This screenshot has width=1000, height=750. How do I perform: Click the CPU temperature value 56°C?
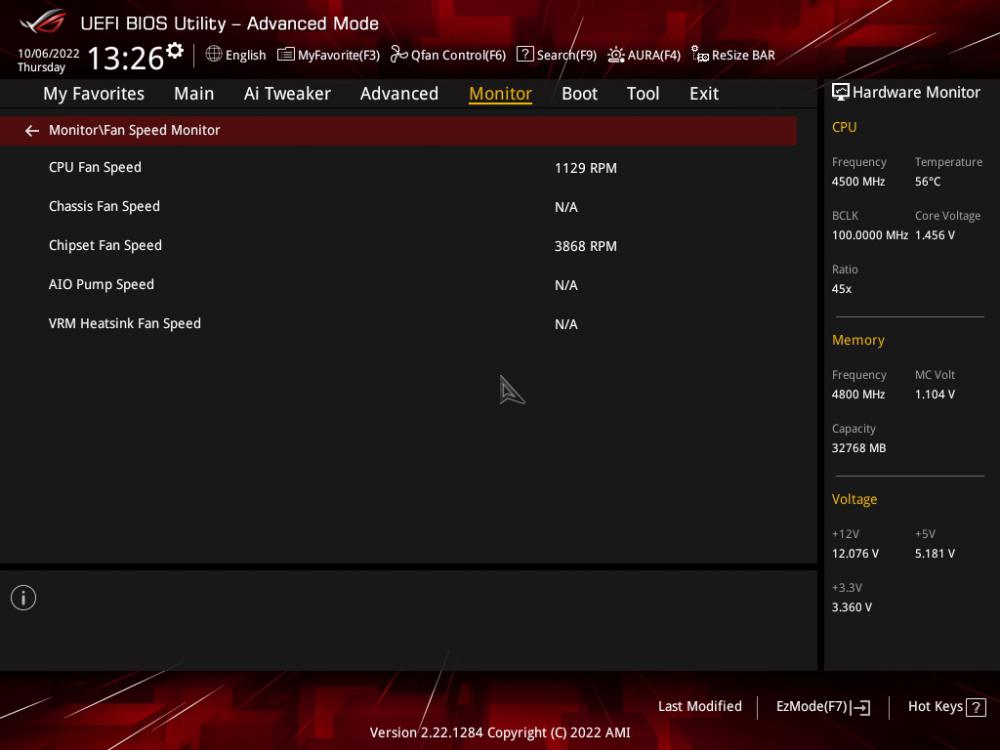tap(928, 182)
